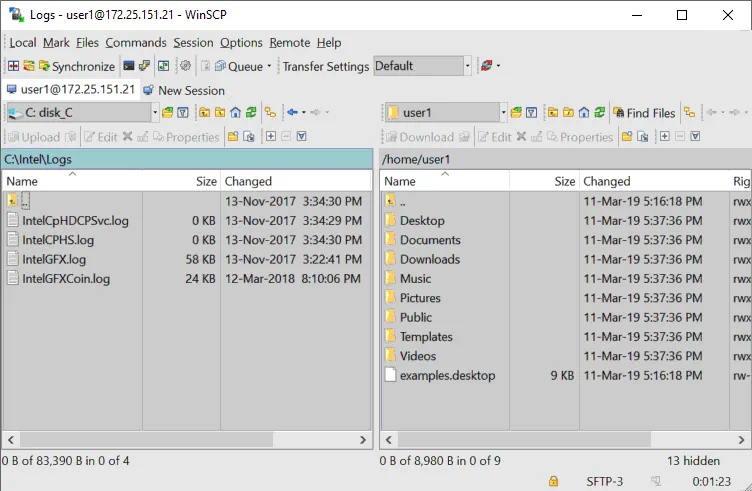Click Find Files in remote panel

click(x=644, y=113)
